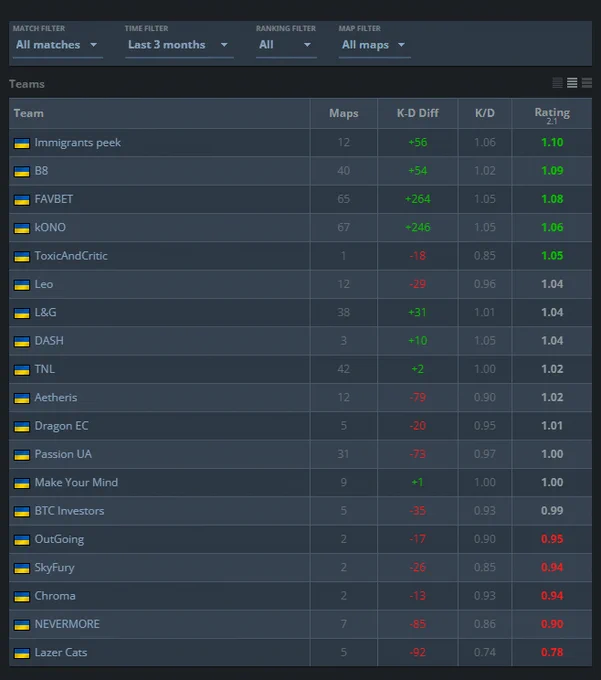Open the Immigrants peek team link
The image size is (601, 680).
[x=78, y=143]
